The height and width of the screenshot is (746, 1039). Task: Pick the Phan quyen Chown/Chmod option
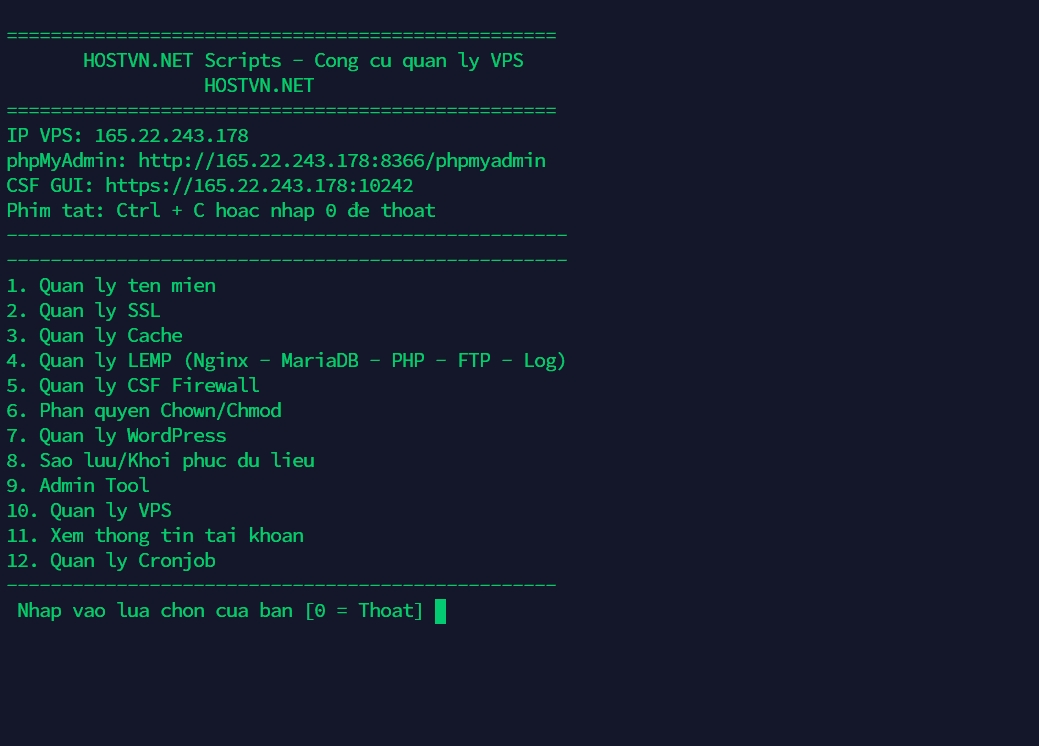(x=144, y=411)
